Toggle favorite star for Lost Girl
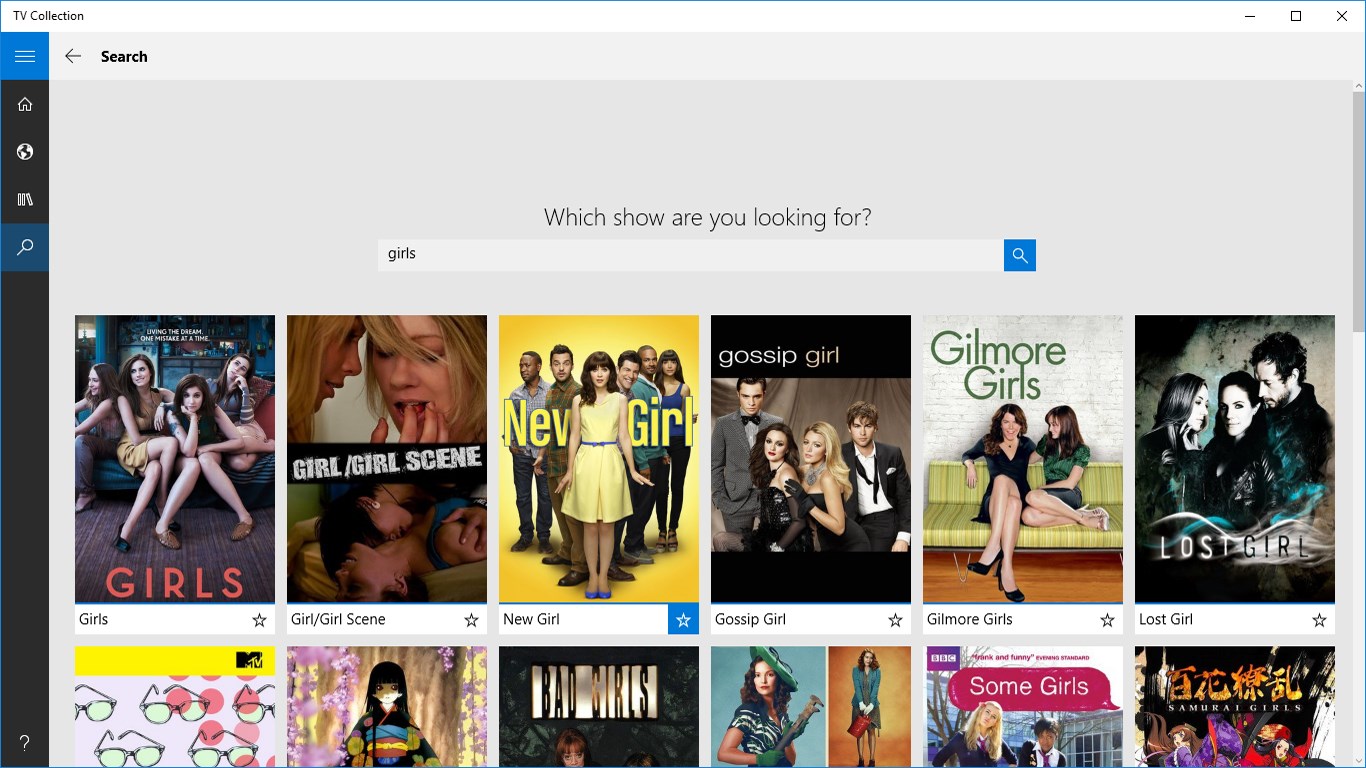 point(1319,620)
